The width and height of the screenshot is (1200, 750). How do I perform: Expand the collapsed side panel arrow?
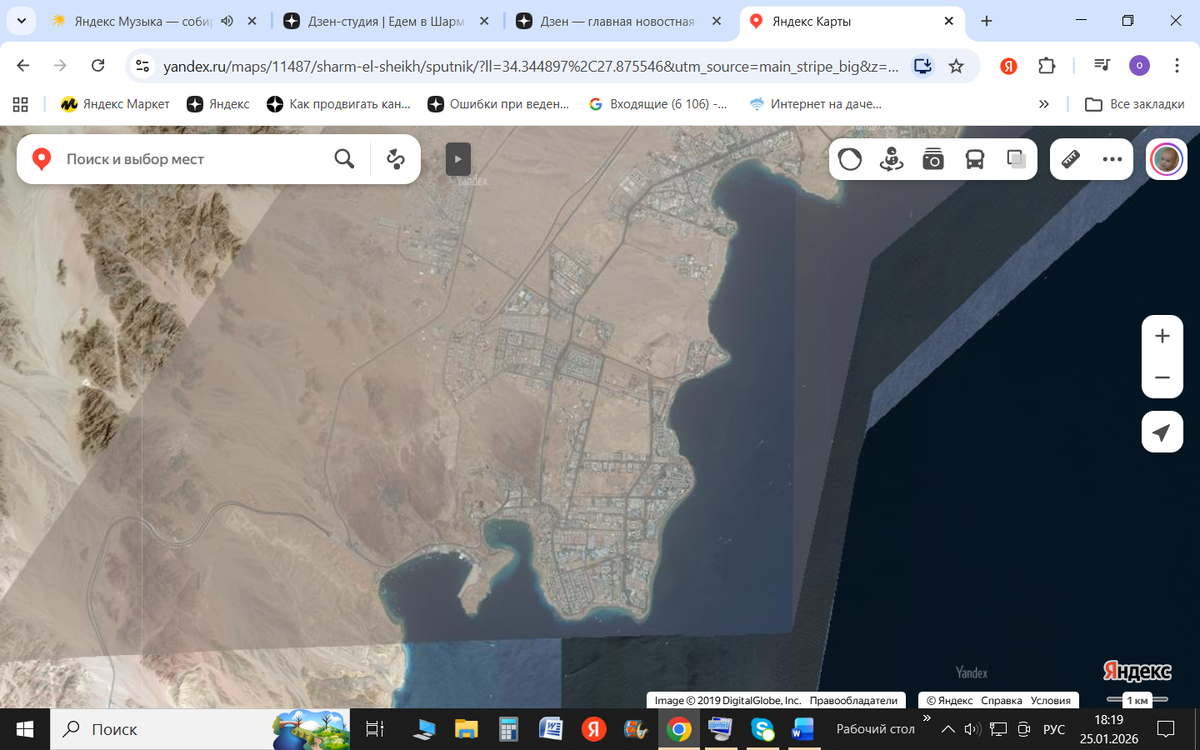(458, 159)
